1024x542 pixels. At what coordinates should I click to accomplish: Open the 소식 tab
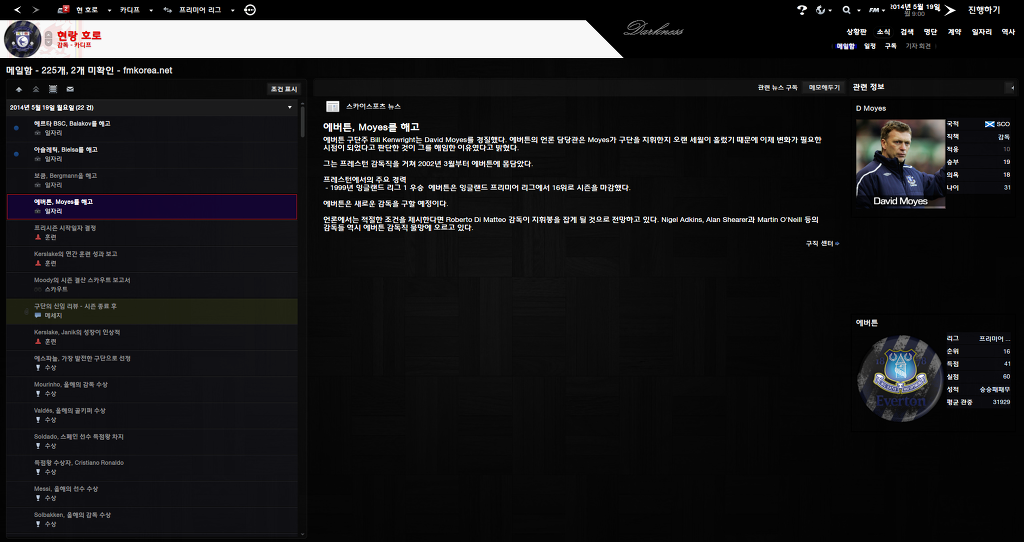[x=883, y=31]
